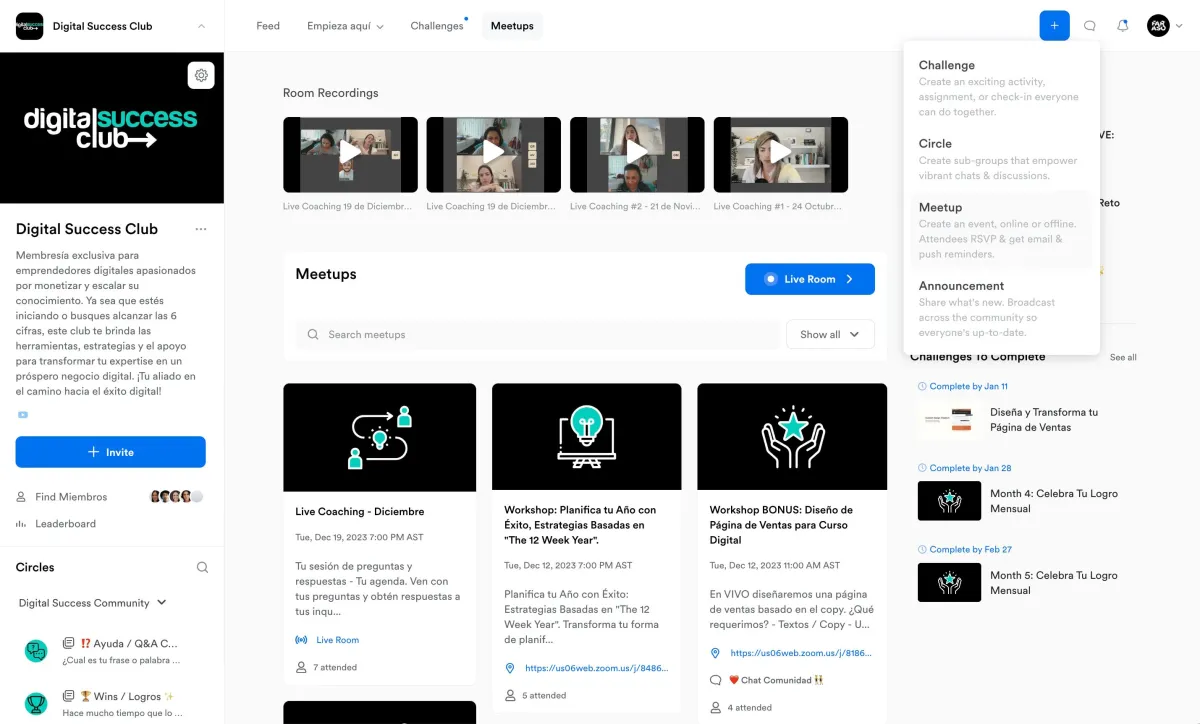This screenshot has width=1200, height=724.
Task: Select the Meetups tab
Action: click(512, 26)
